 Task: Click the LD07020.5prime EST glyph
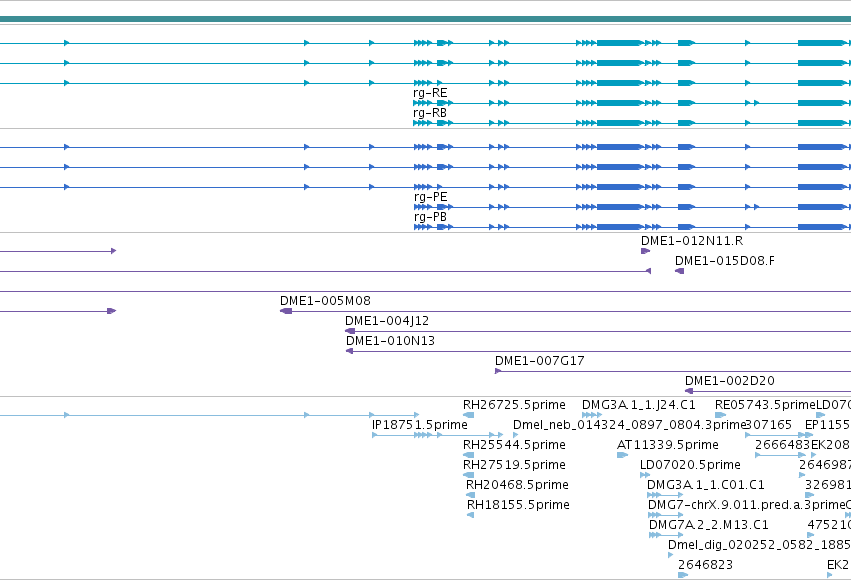click(645, 475)
